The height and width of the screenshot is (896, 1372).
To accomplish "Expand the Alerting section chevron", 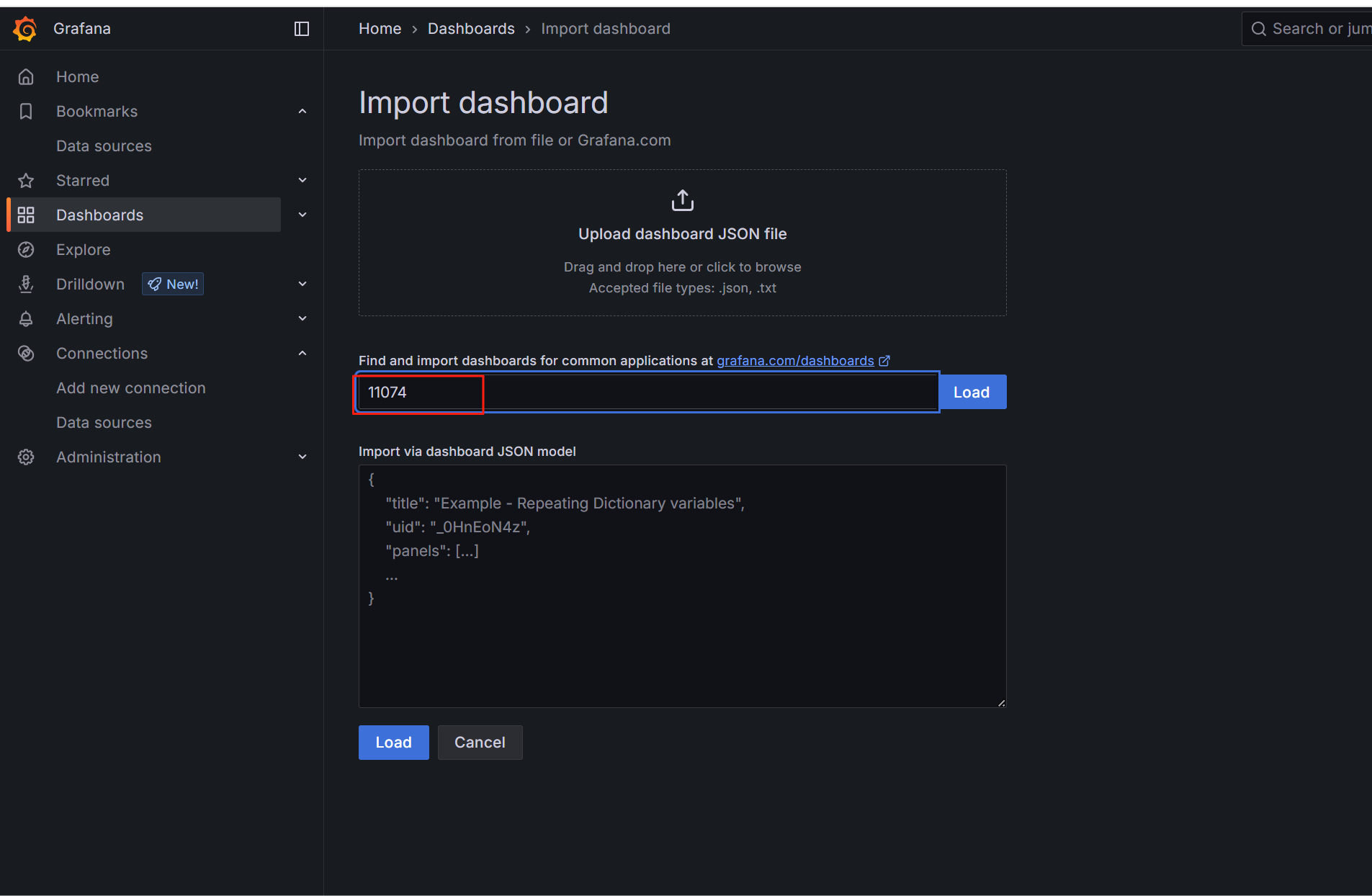I will point(302,318).
